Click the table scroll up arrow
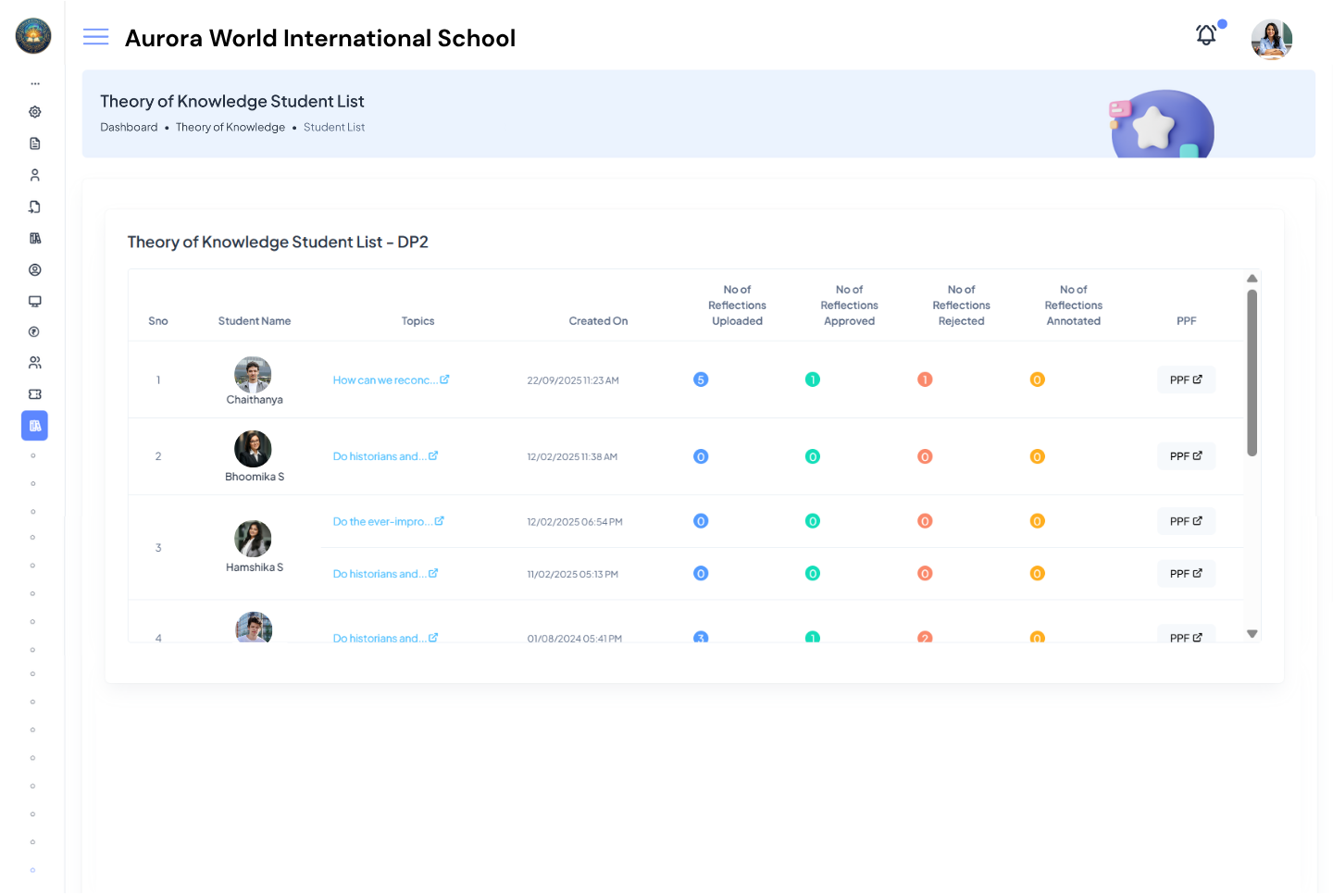This screenshot has width=1333, height=896. pos(1252,279)
